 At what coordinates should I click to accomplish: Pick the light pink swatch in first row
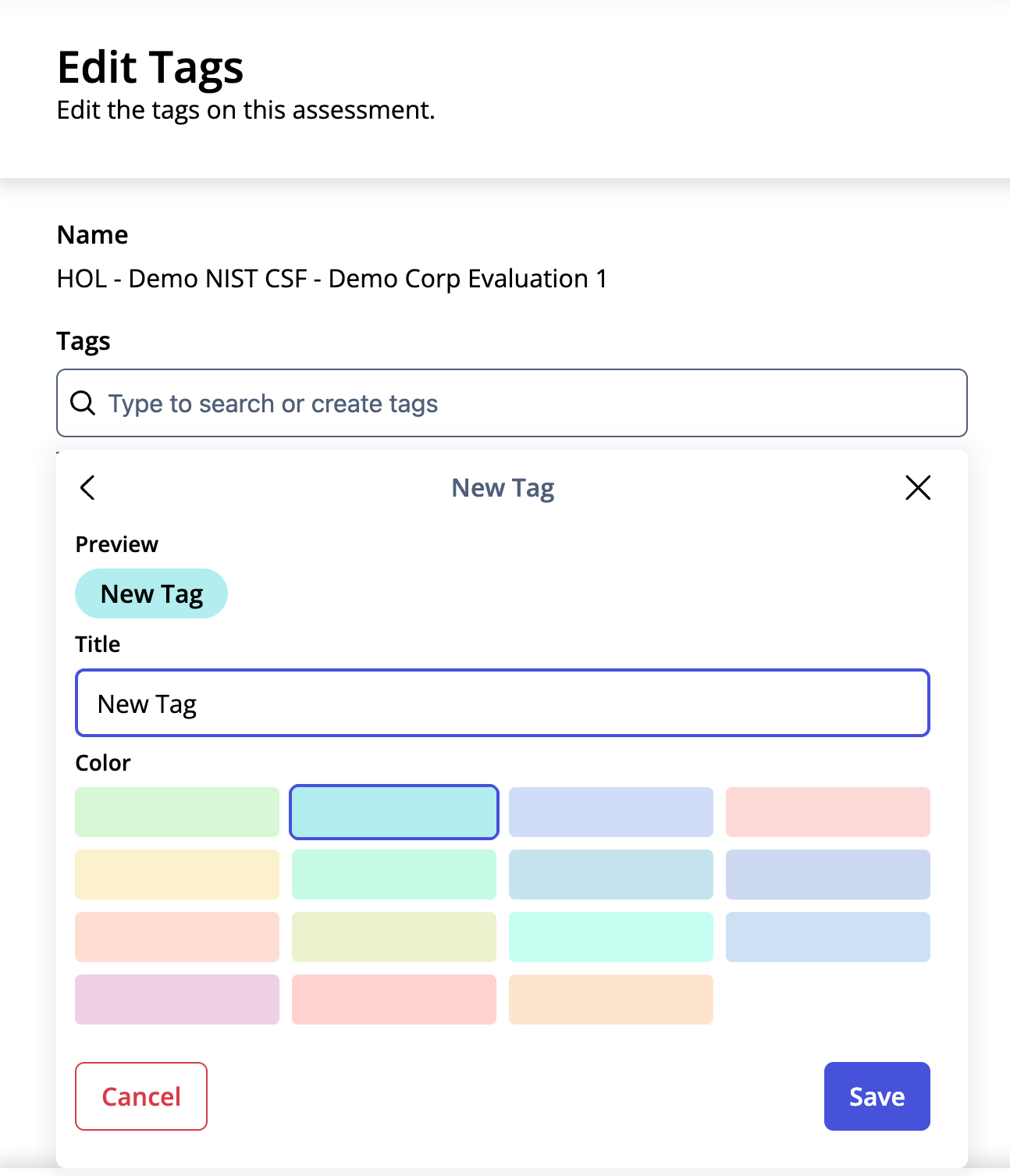828,812
